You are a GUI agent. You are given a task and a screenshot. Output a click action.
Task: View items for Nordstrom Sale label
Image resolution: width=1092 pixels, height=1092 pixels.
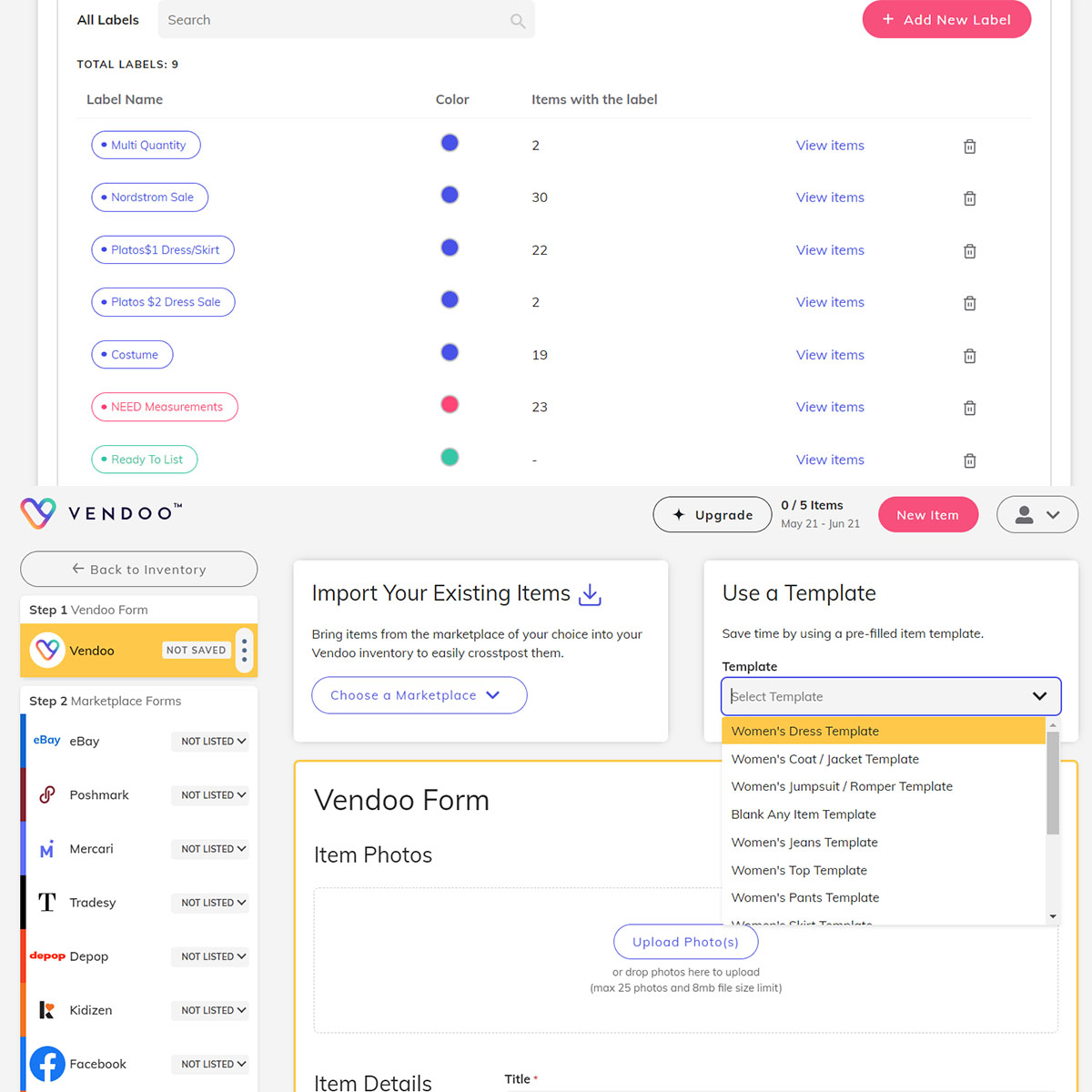coord(830,197)
